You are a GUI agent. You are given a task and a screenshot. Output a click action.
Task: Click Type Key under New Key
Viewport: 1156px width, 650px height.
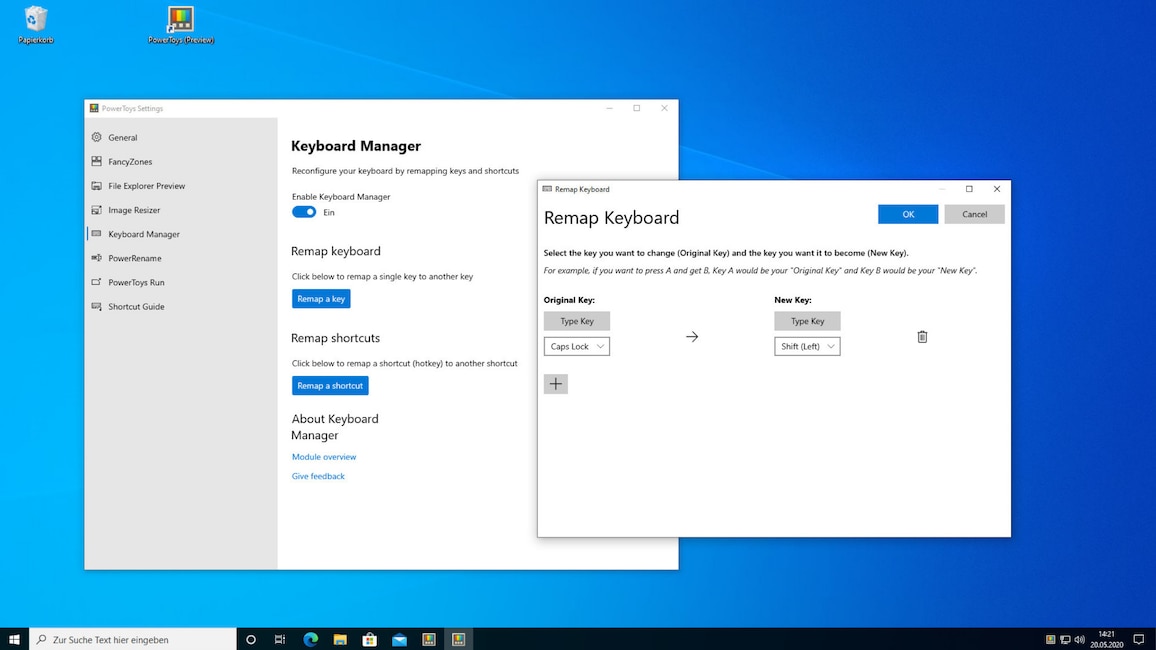pos(807,321)
